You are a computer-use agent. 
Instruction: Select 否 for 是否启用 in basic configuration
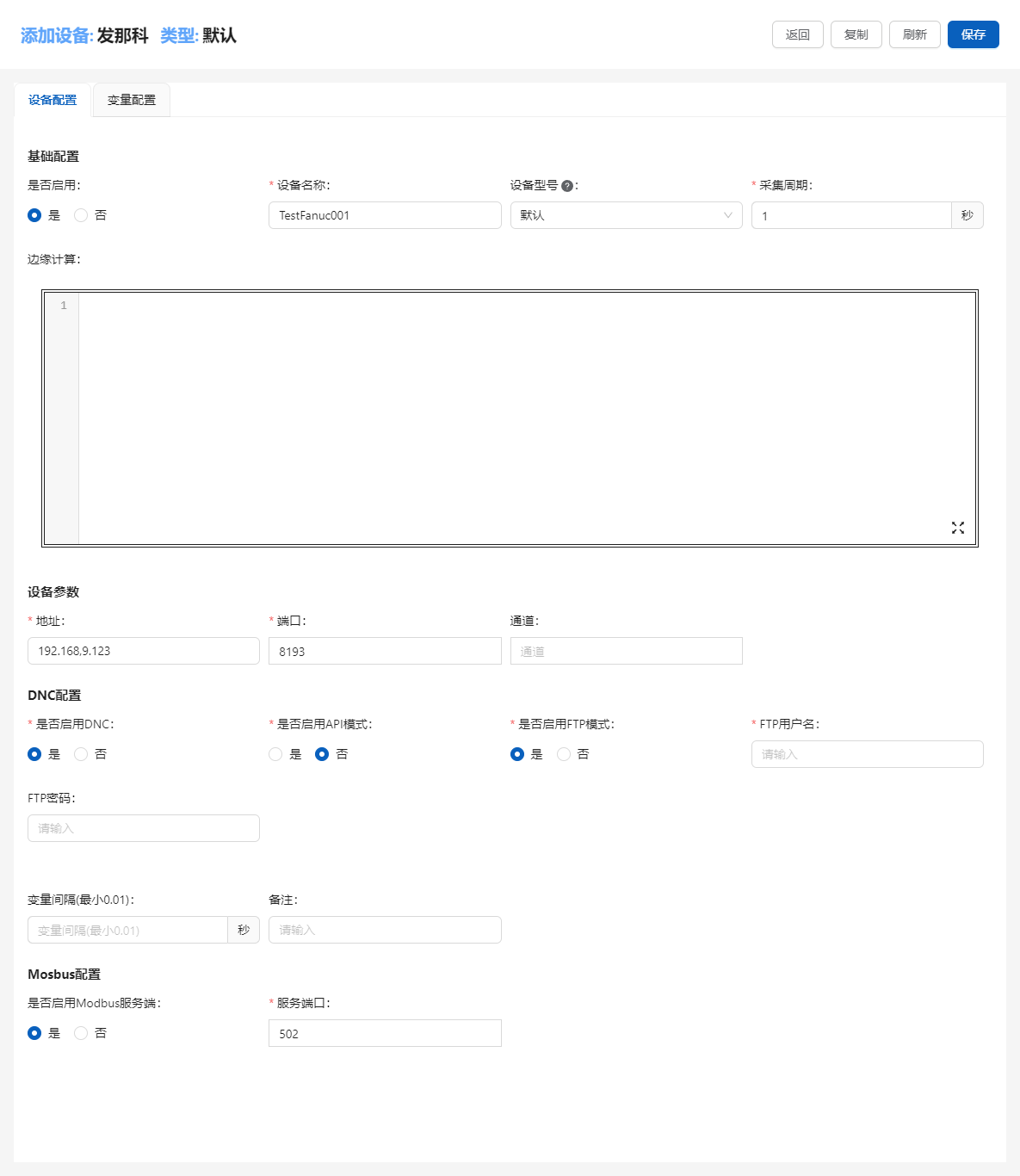tap(81, 215)
